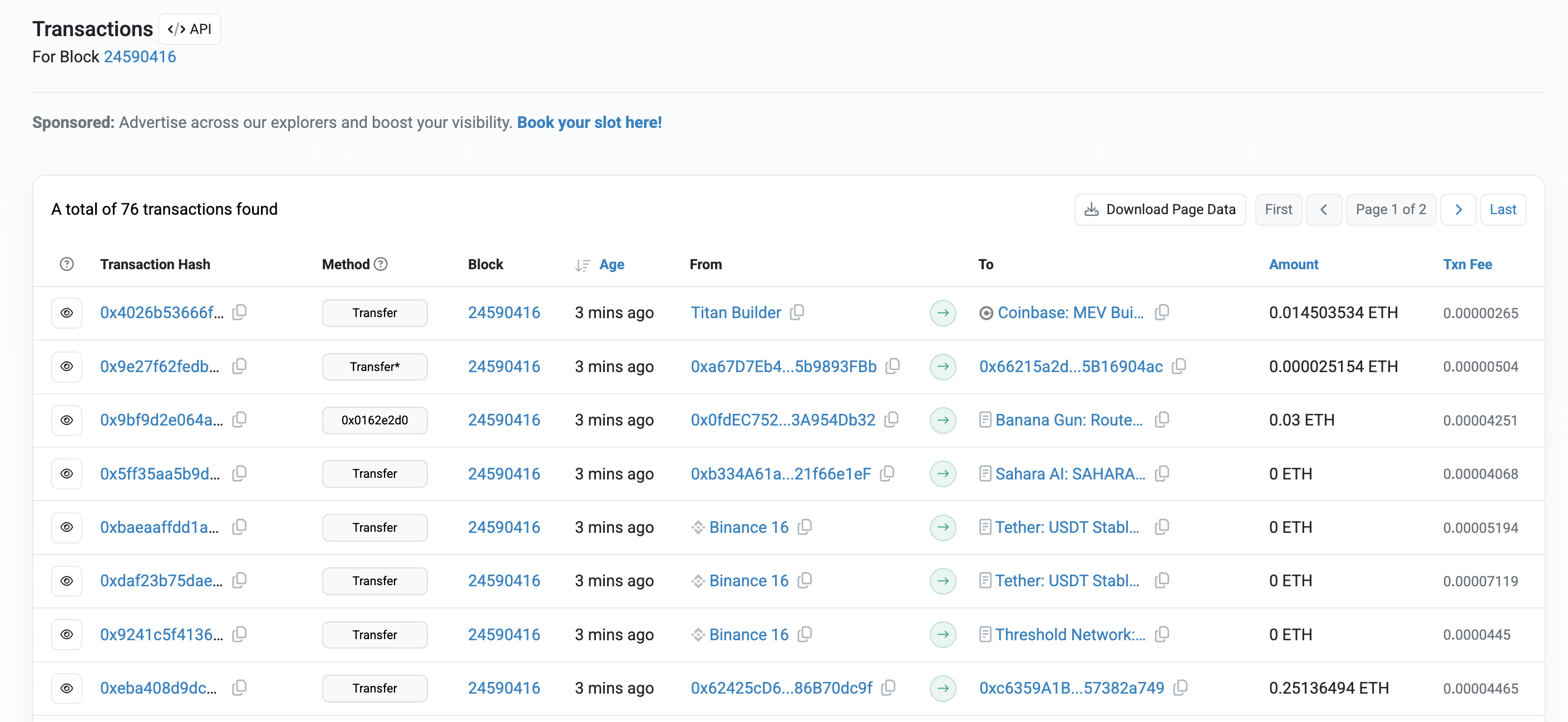The height and width of the screenshot is (722, 1568).
Task: Go to previous page chevron
Action: tap(1323, 209)
